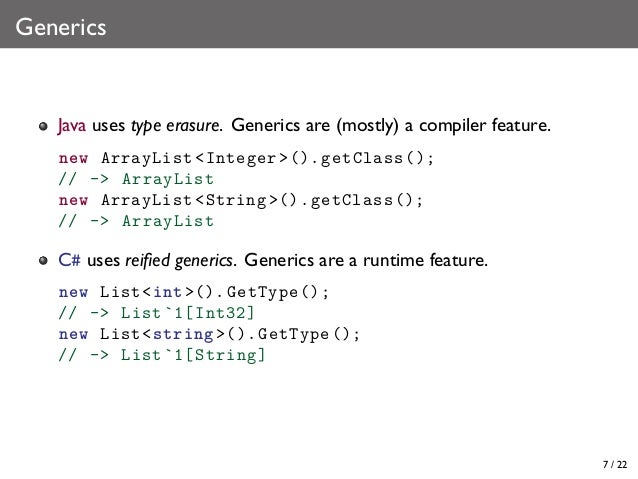Click the first ArrayList comment line

pyautogui.click(x=136, y=179)
